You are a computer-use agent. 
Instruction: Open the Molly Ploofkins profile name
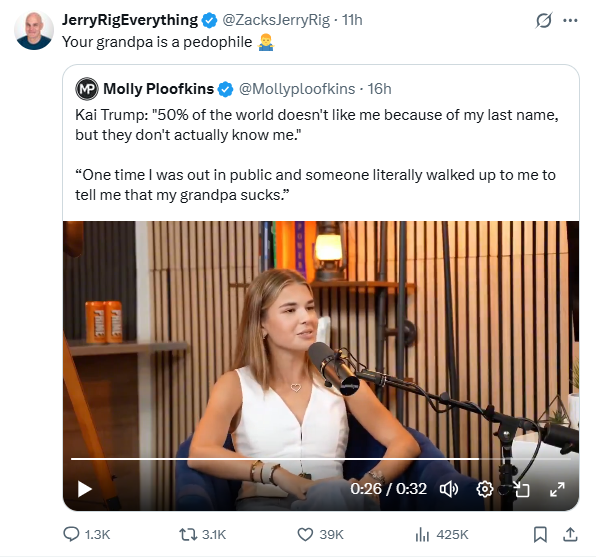click(x=158, y=89)
